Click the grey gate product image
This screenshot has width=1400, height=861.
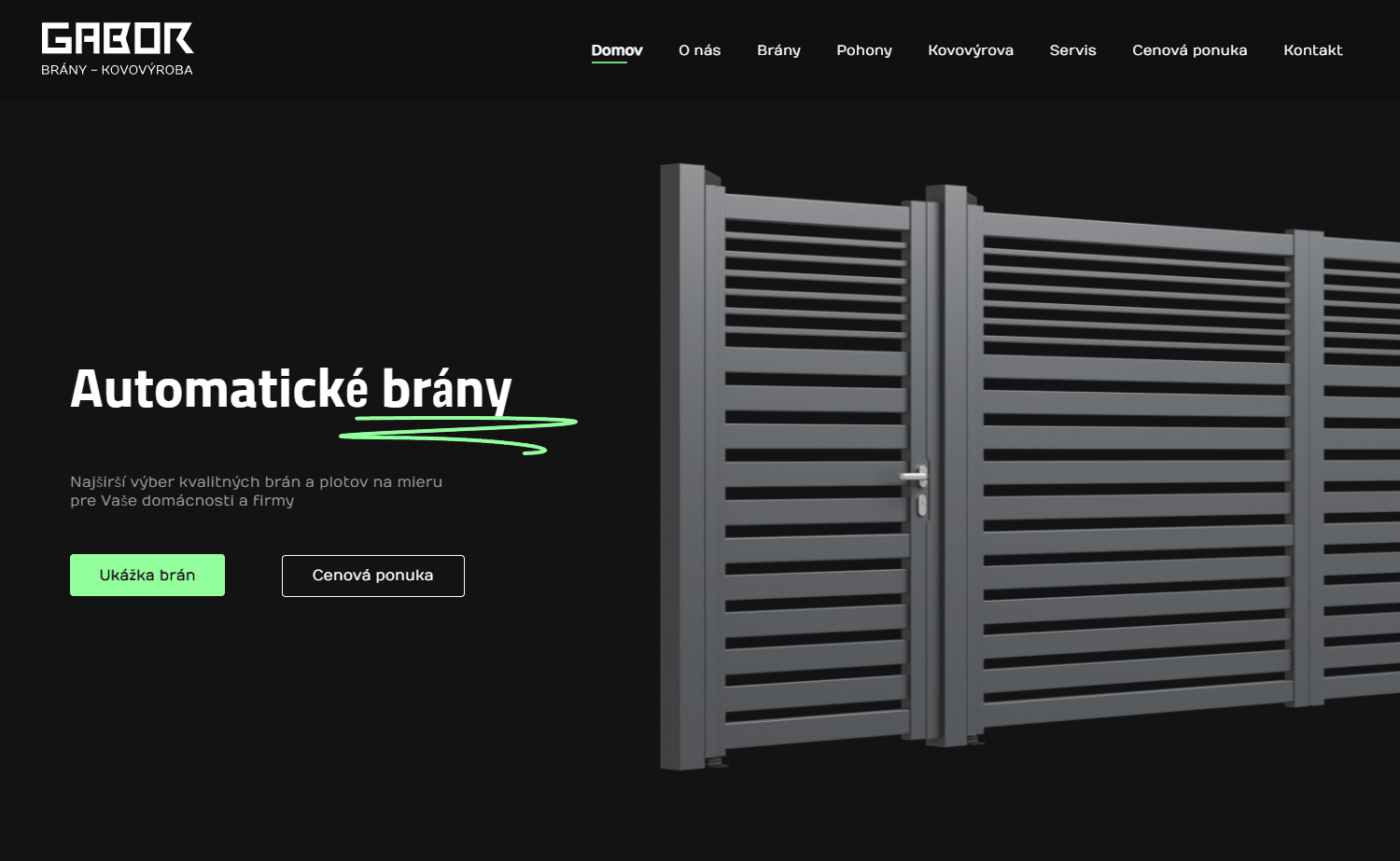point(1029,466)
